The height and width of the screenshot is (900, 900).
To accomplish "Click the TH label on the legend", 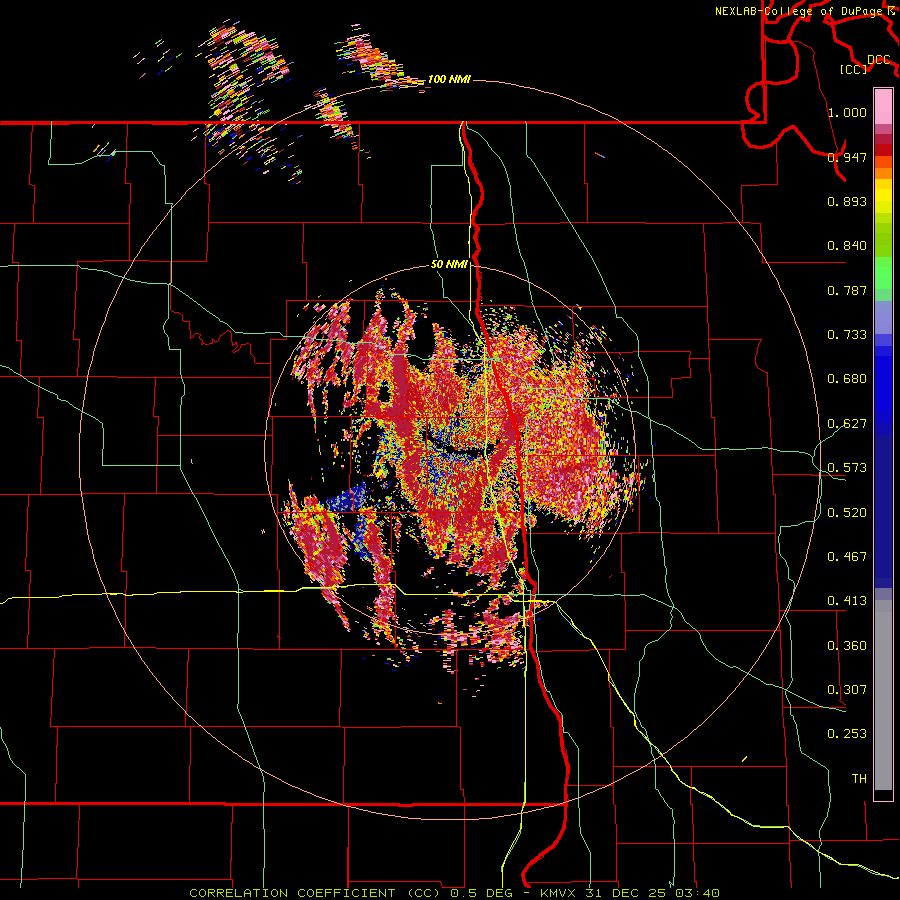I will [x=859, y=778].
